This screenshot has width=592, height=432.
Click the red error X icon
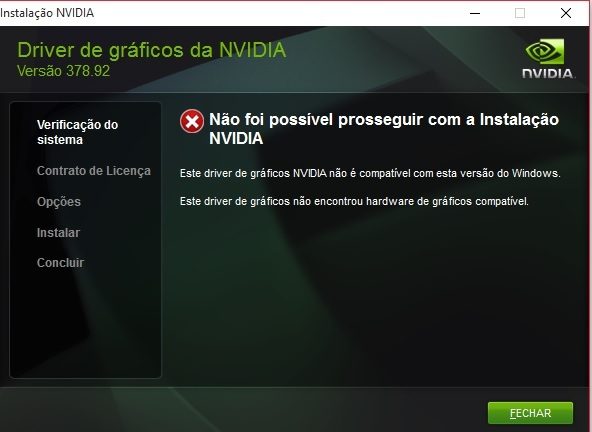click(x=192, y=121)
